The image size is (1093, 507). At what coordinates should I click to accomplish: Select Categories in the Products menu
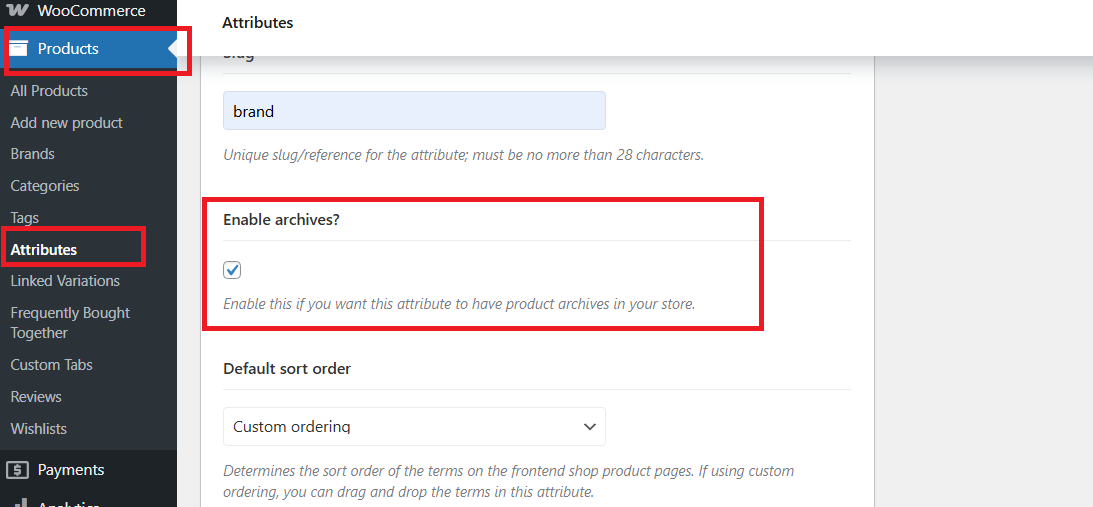[x=45, y=186]
